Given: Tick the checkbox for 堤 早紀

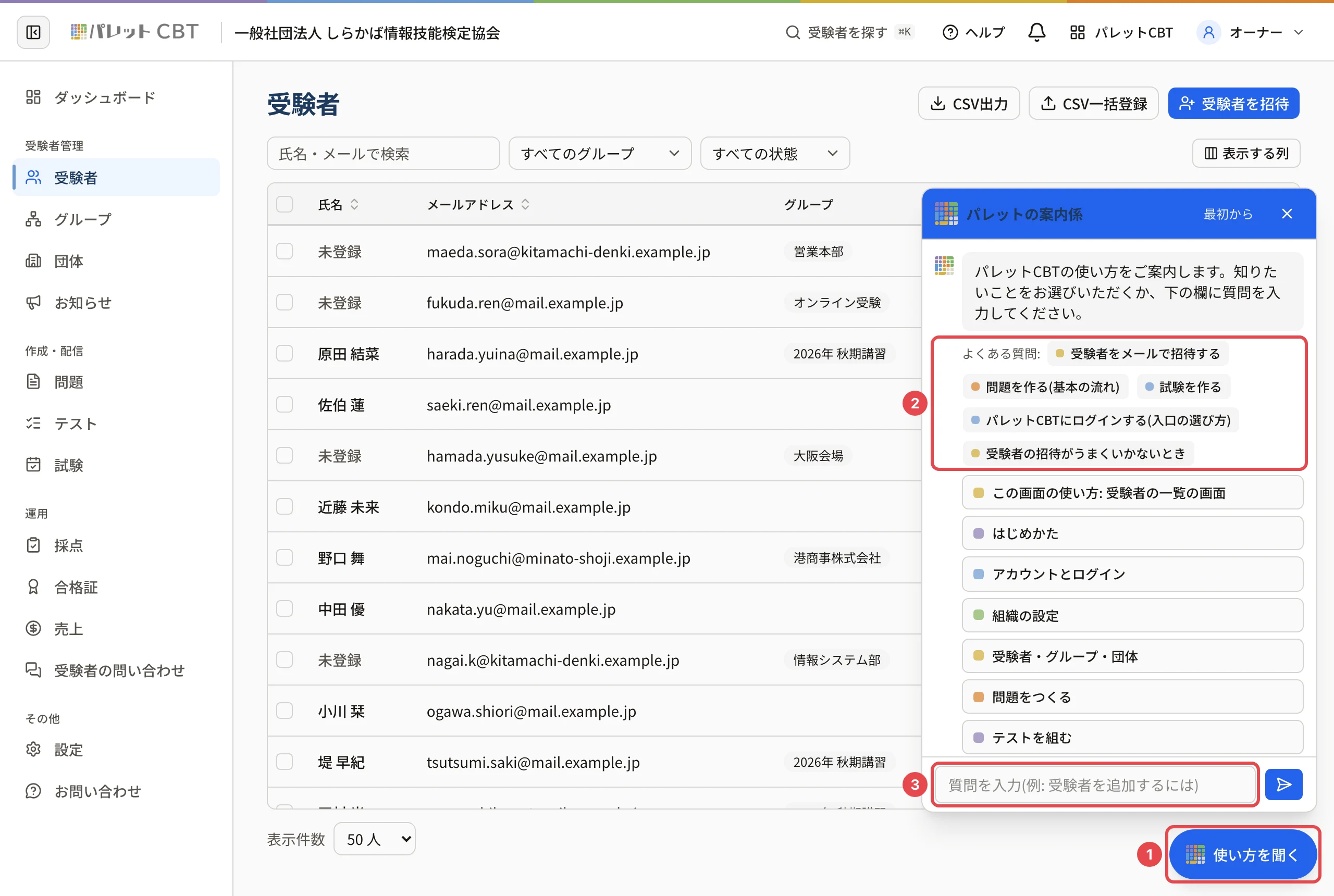Looking at the screenshot, I should [x=285, y=762].
